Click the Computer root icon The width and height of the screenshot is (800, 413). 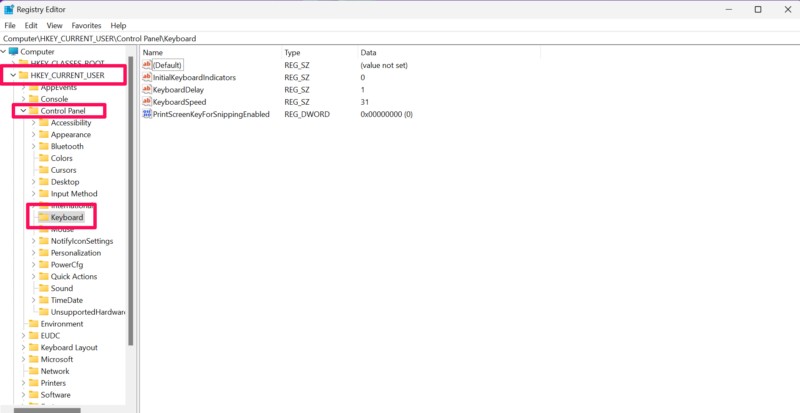point(14,51)
